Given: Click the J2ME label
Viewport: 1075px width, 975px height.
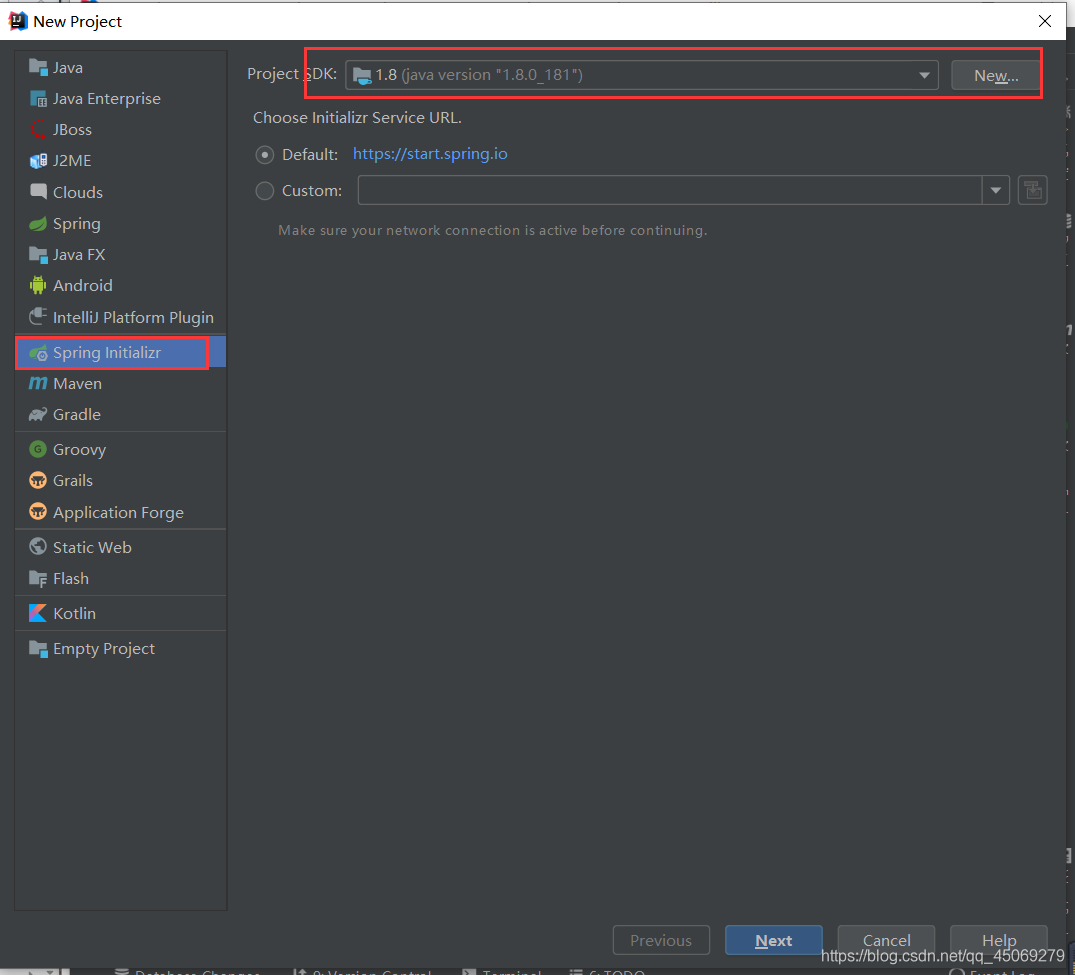Looking at the screenshot, I should [x=72, y=160].
